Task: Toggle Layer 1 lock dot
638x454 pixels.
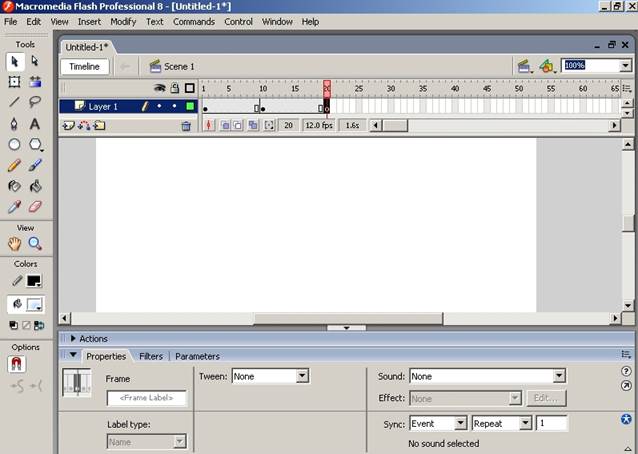Action: click(175, 106)
